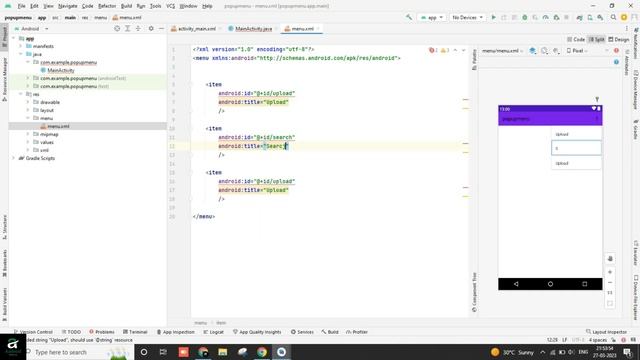Screen dimensions: 640x360
Task: Go to next highlighted error arrow
Action: click(x=464, y=50)
